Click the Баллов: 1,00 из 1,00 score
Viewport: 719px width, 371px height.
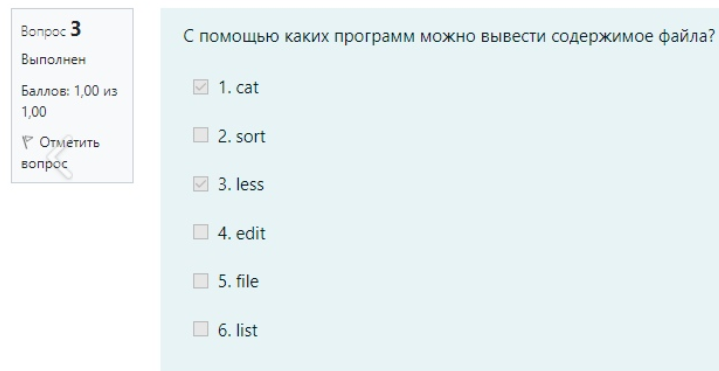(69, 101)
